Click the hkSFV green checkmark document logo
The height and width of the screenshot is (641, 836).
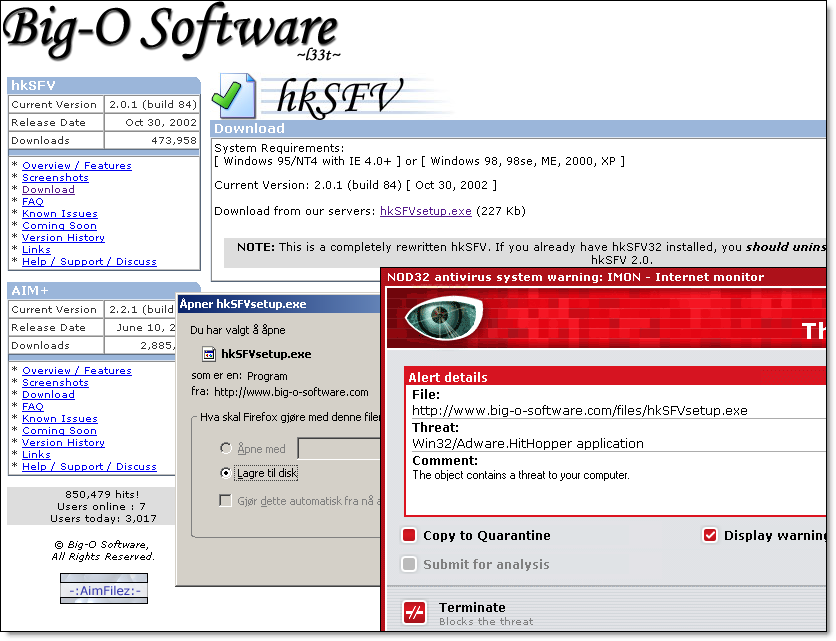[x=234, y=95]
